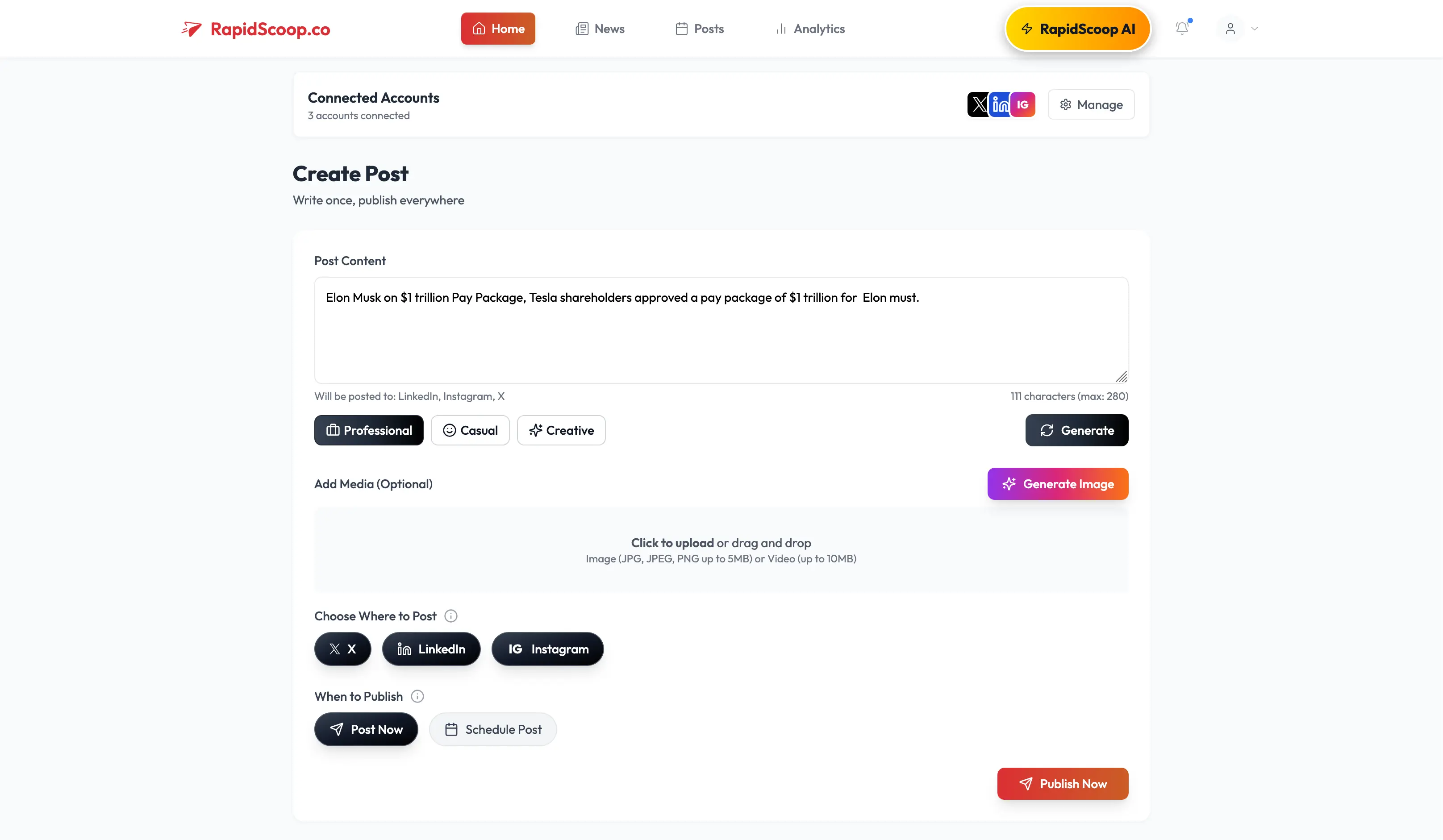
Task: Open the user profile avatar icon
Action: tap(1230, 28)
